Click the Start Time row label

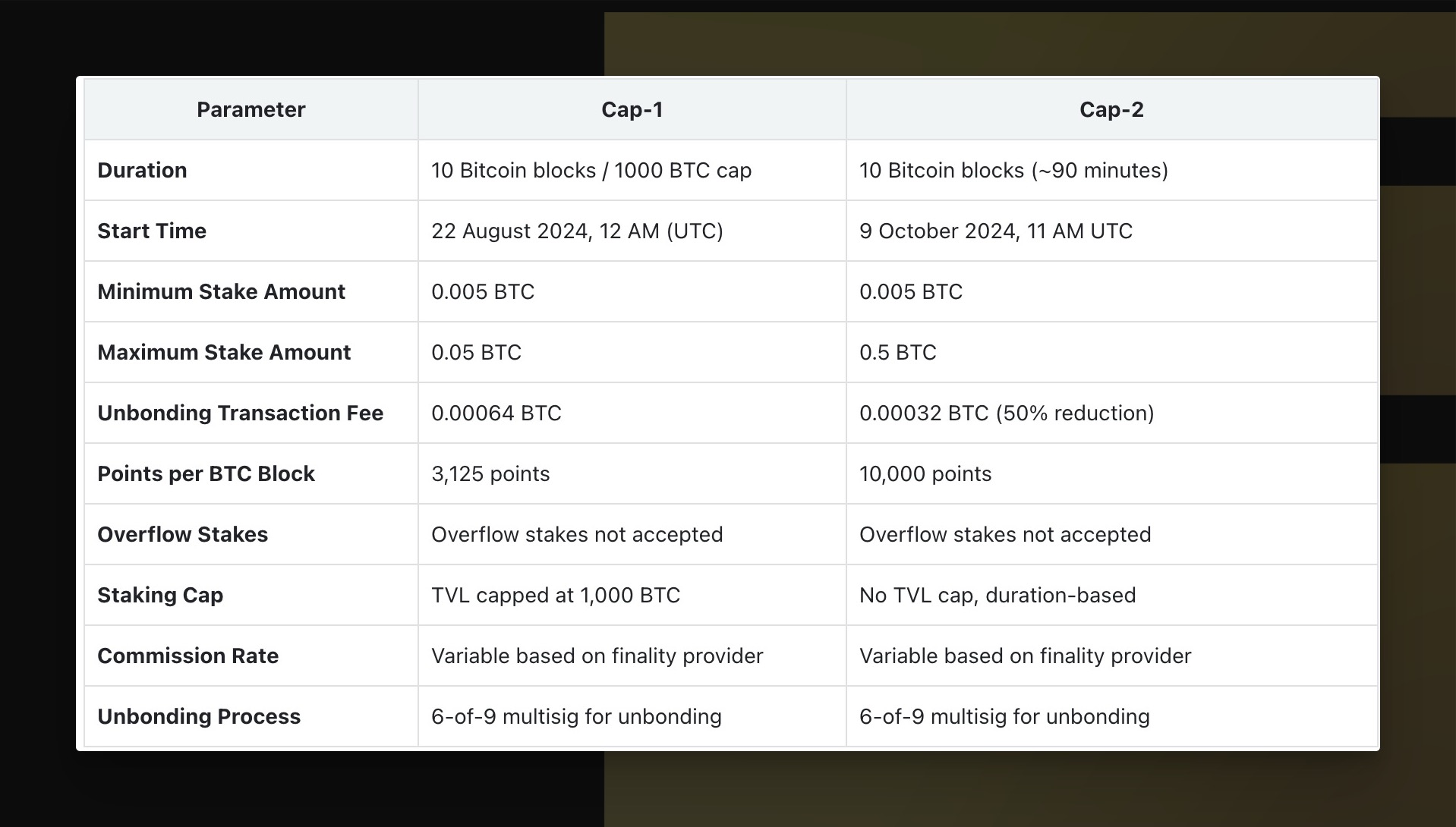coord(152,231)
